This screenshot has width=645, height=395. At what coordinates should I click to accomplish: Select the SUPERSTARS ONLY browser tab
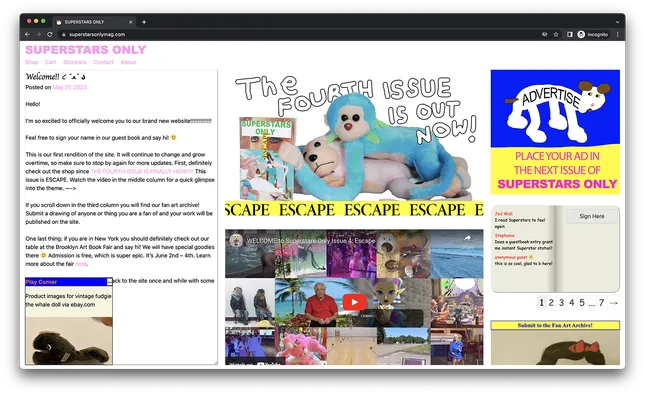(x=94, y=22)
